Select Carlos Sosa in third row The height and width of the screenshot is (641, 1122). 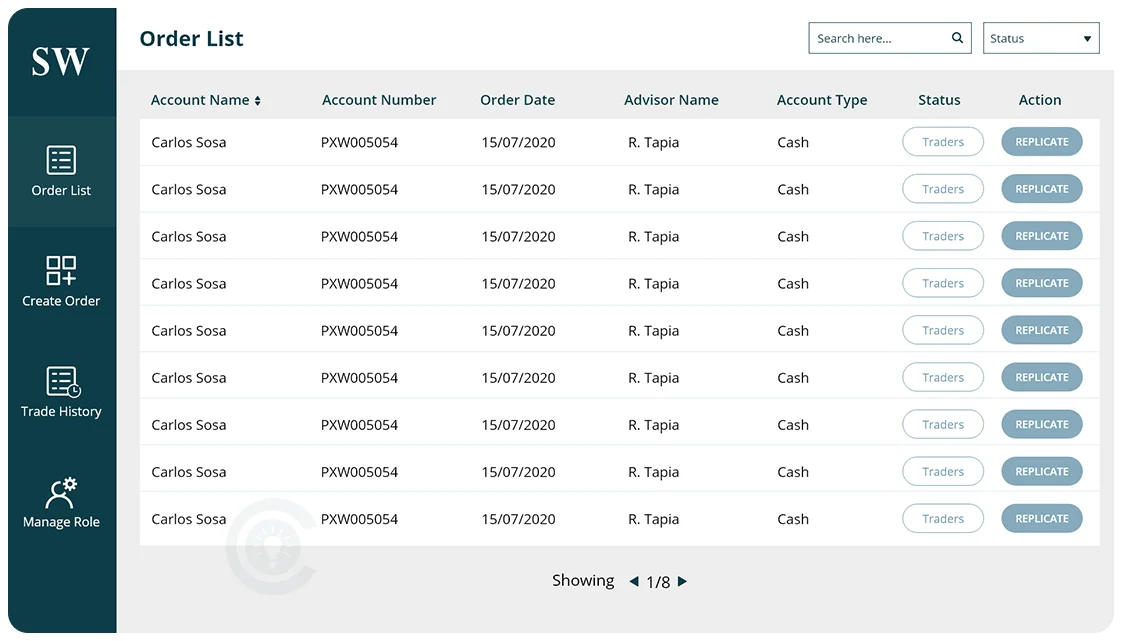click(x=189, y=237)
